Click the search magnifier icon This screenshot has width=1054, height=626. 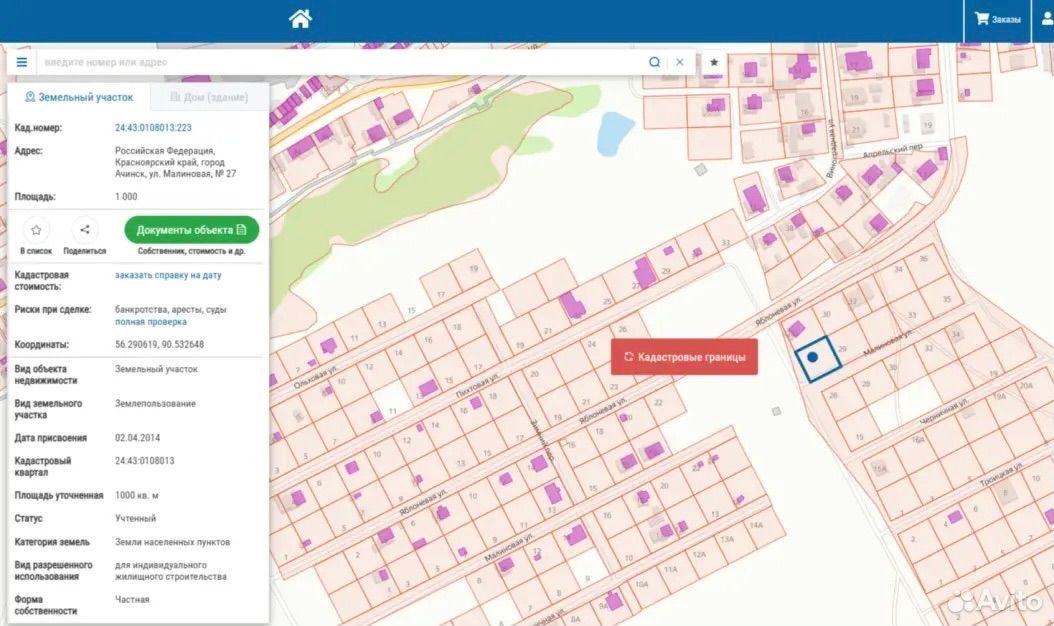coord(654,62)
